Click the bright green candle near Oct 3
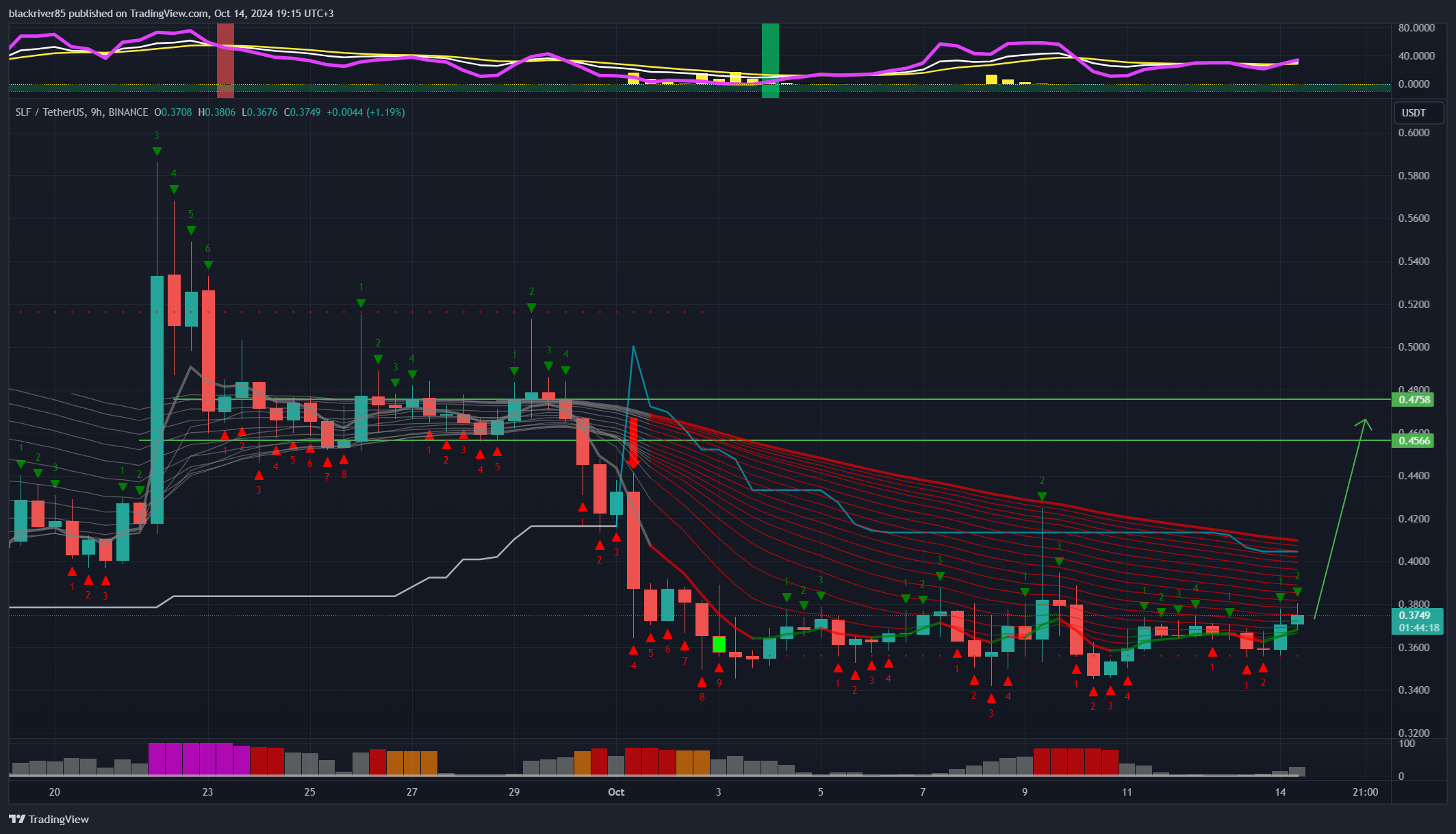Viewport: 1456px width, 834px height. click(719, 644)
